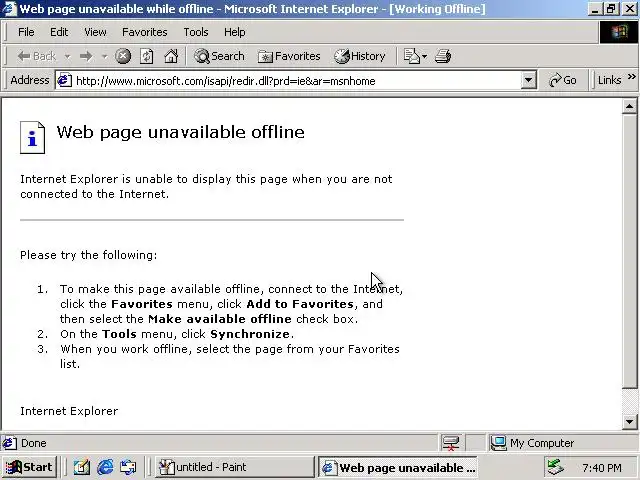
Task: Click the Refresh page icon
Action: point(147,56)
